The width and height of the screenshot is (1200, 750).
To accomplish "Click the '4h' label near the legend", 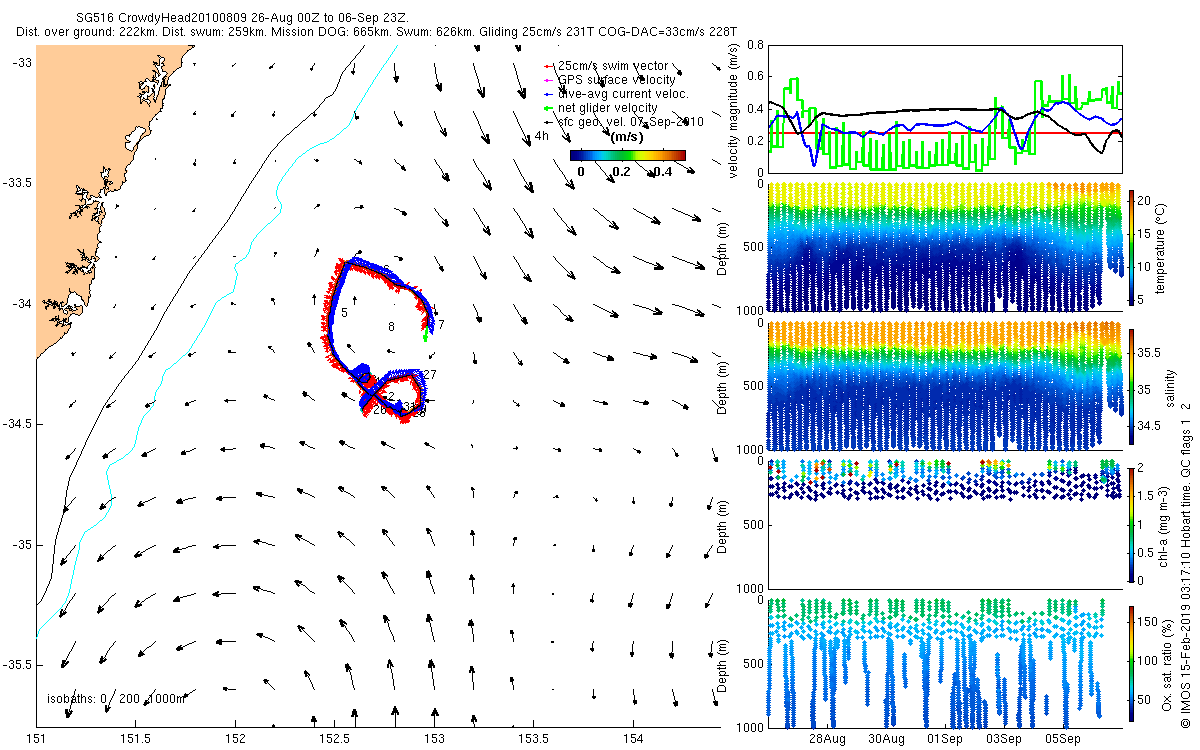I will pyautogui.click(x=542, y=136).
